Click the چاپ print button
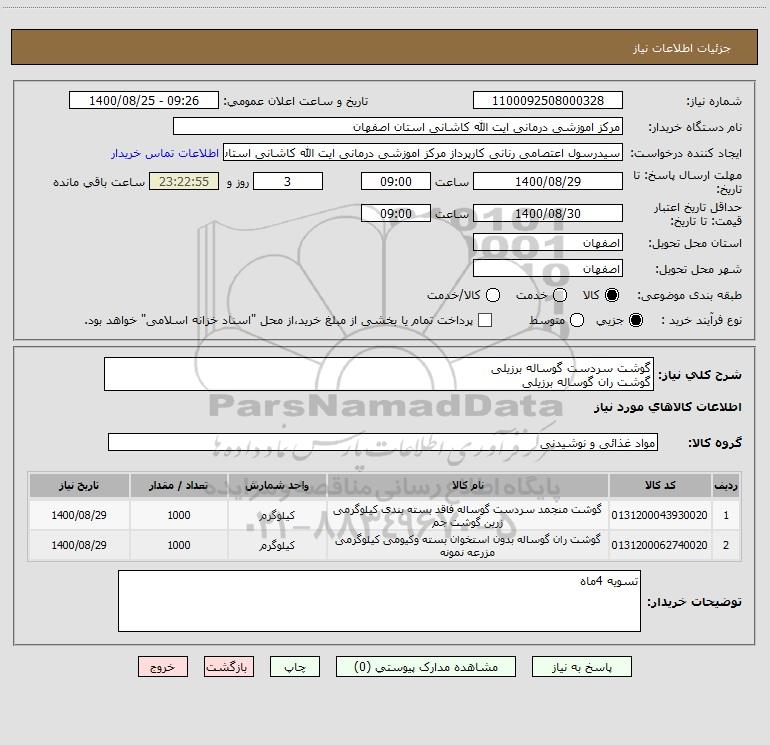Screen dimensions: 770x745 (x=295, y=667)
